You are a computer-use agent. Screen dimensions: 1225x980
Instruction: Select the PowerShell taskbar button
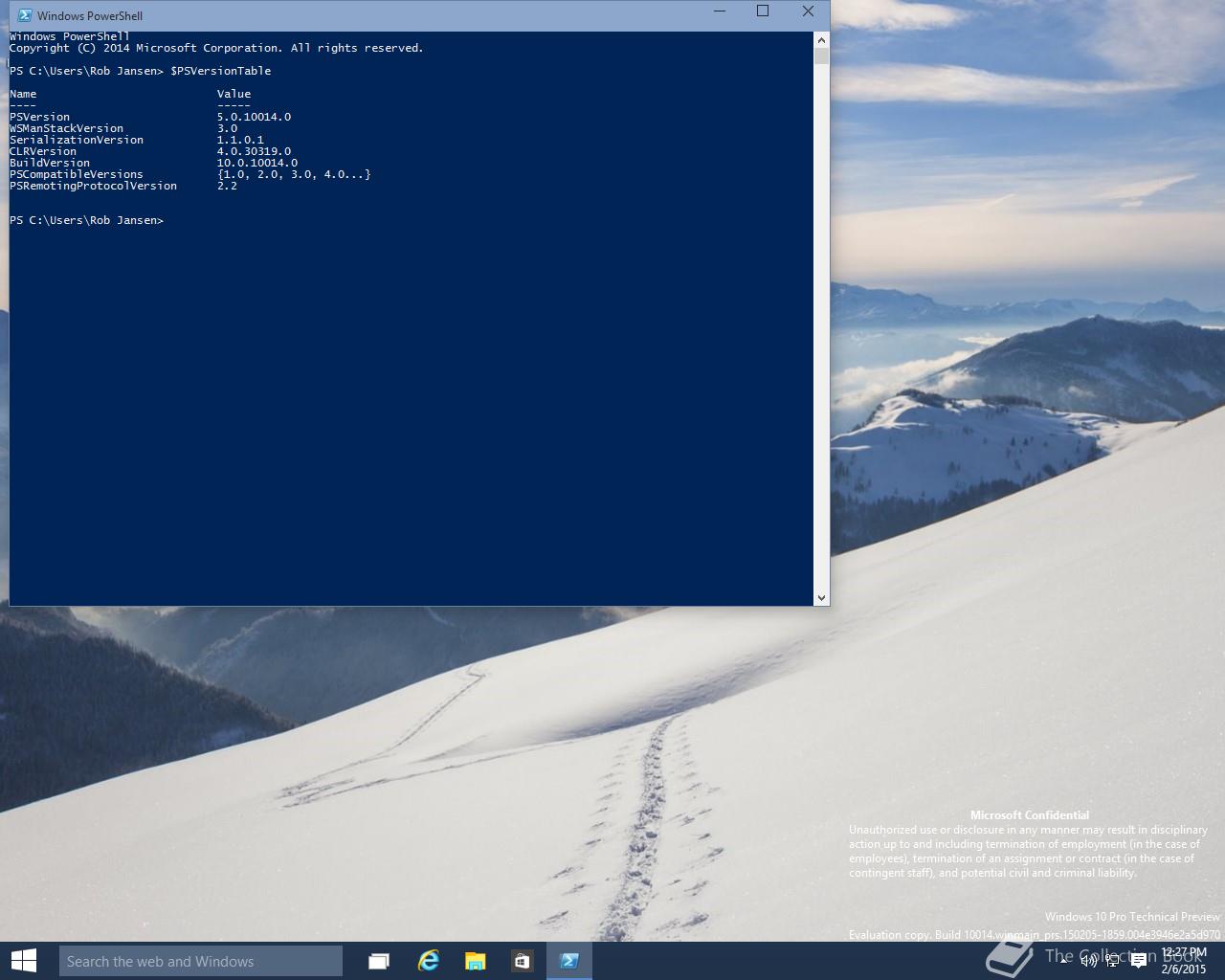pos(569,961)
